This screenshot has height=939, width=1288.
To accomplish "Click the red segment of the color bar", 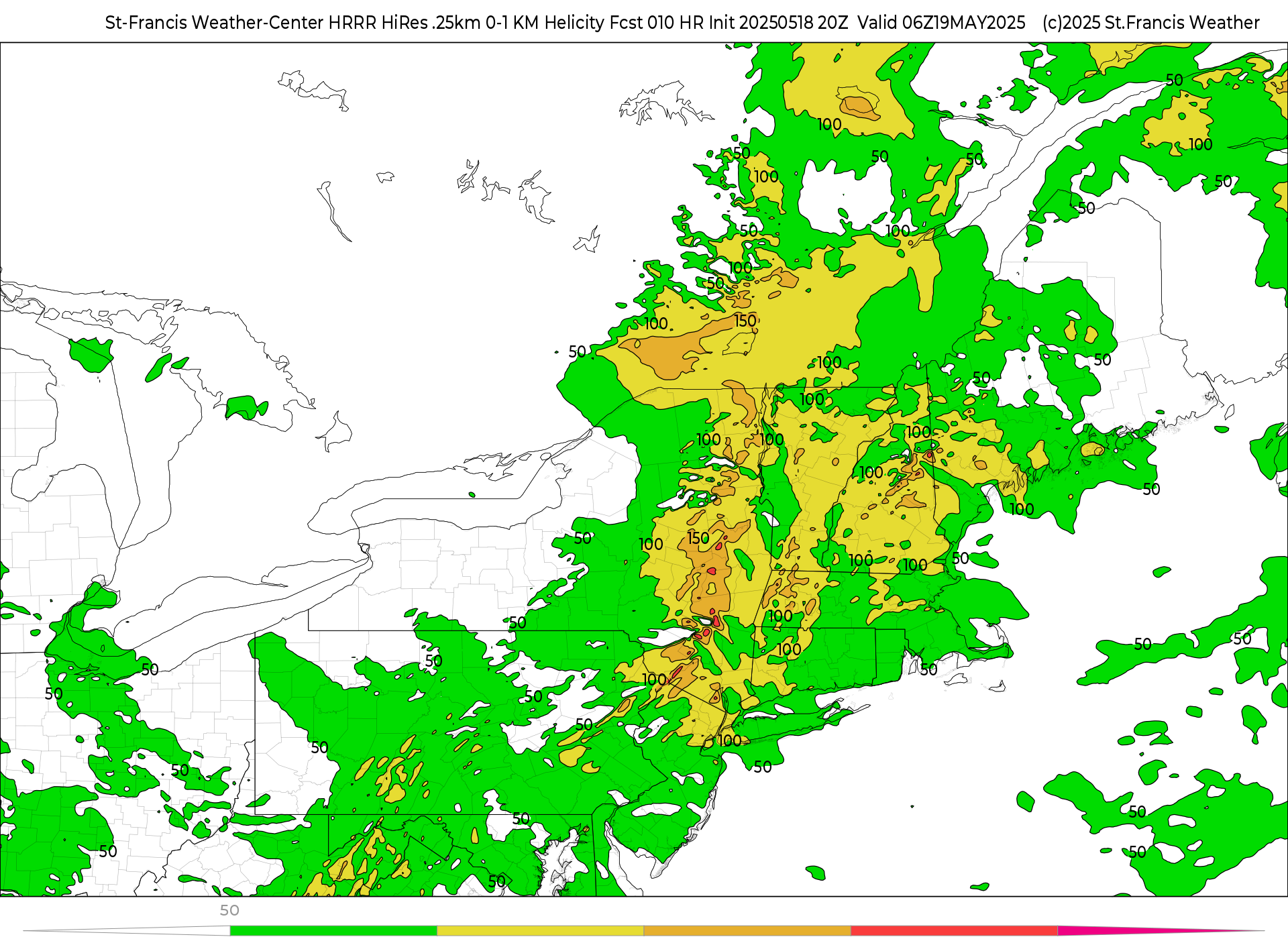I will click(x=955, y=931).
